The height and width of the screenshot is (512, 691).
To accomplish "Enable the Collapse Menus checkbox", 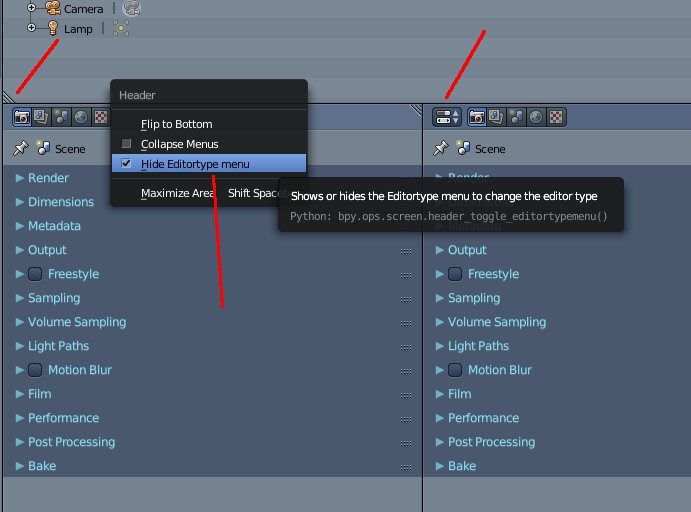I will point(126,144).
